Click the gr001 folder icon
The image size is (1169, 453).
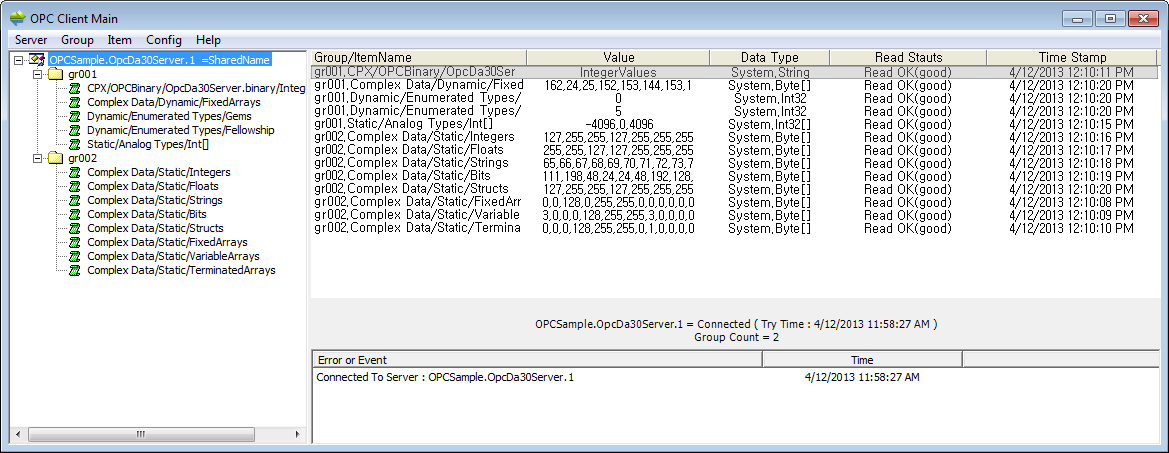click(x=55, y=75)
